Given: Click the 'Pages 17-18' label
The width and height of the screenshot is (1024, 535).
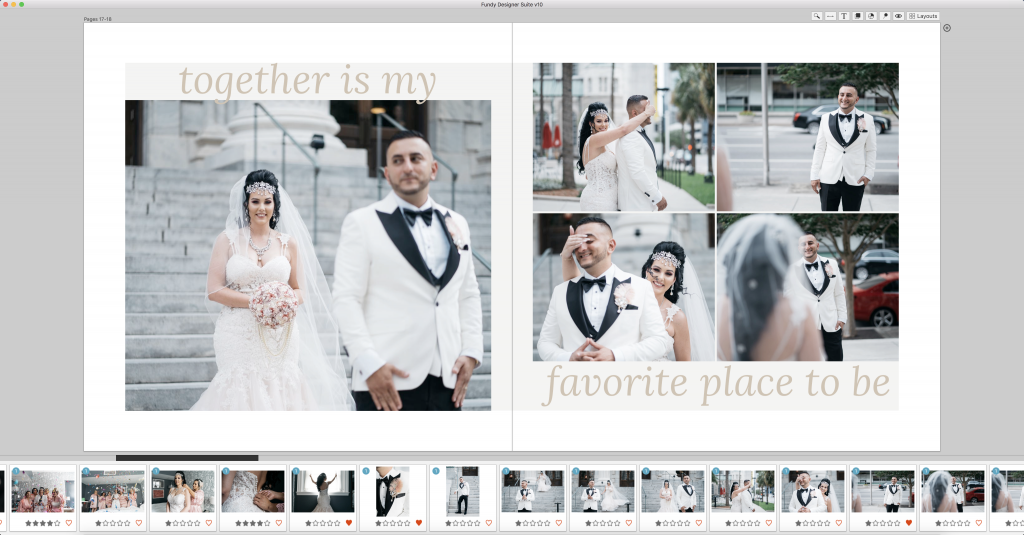Looking at the screenshot, I should coord(97,19).
